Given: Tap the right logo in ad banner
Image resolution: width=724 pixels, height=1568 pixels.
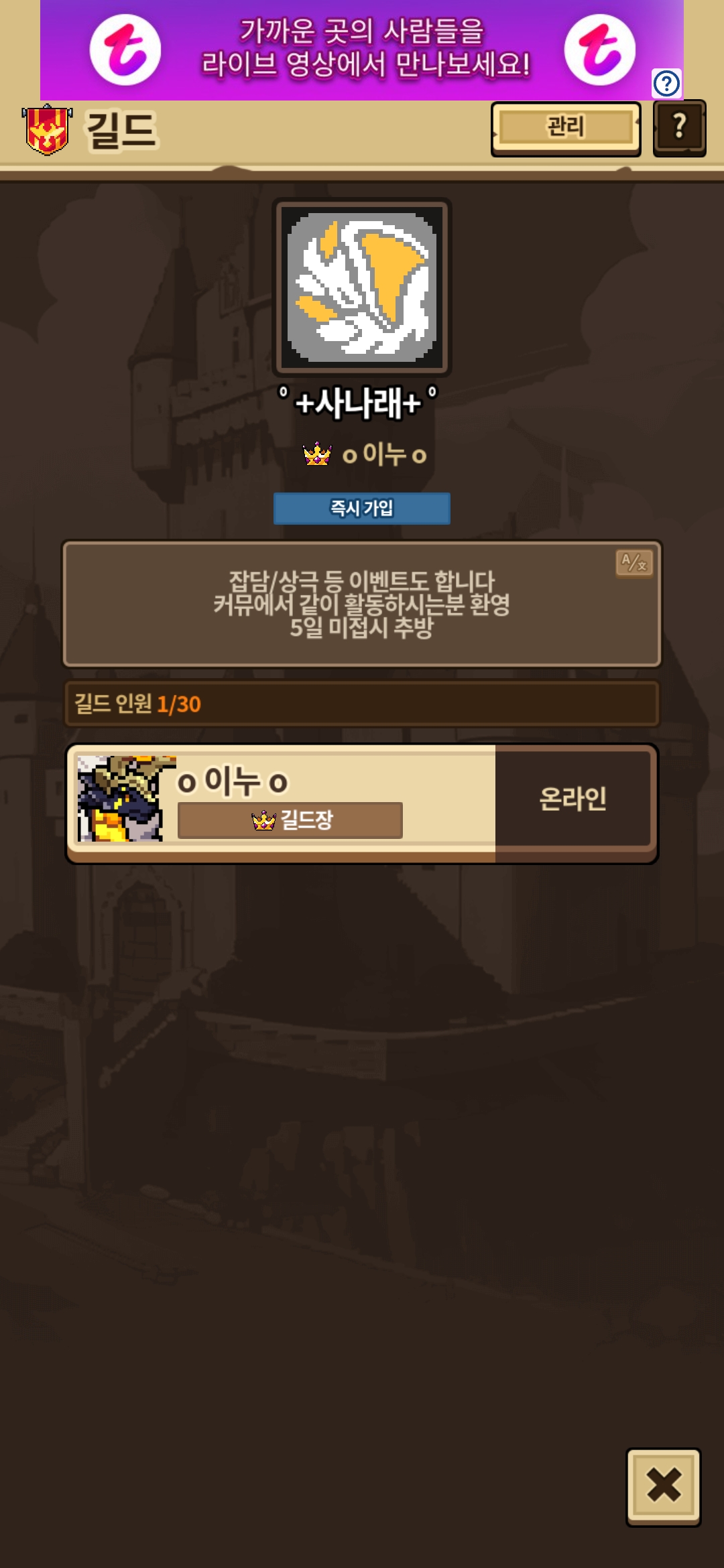Looking at the screenshot, I should point(599,50).
